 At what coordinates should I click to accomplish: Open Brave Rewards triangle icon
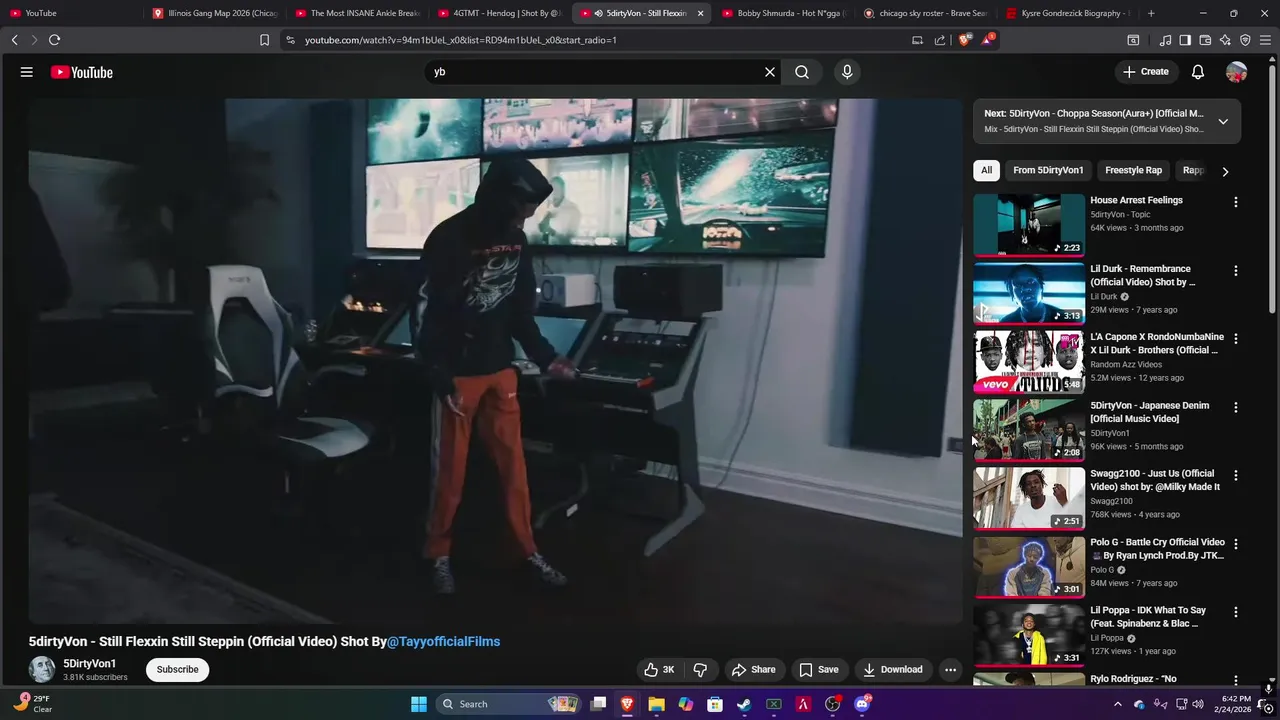988,40
